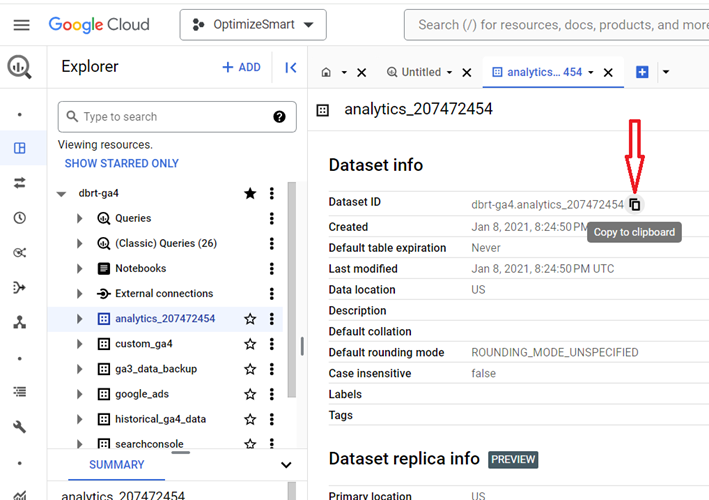Screen dimensions: 709x500
Task: Open the main navigation hamburger menu
Action: tap(21, 25)
